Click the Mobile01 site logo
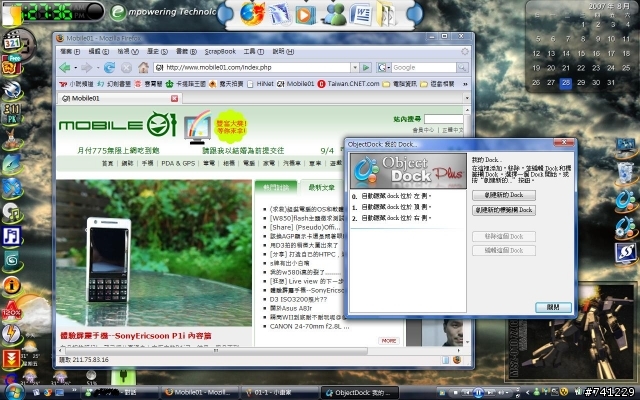 [x=118, y=124]
